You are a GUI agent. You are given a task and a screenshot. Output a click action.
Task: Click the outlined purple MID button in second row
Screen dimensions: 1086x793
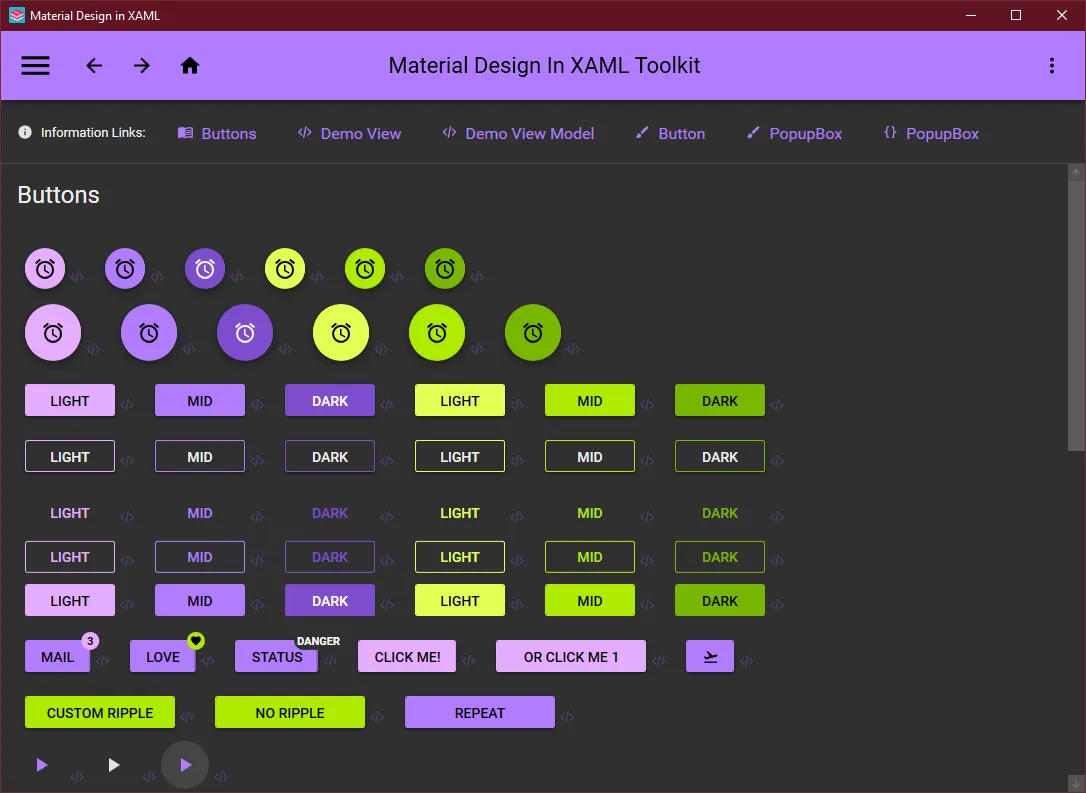pyautogui.click(x=199, y=456)
